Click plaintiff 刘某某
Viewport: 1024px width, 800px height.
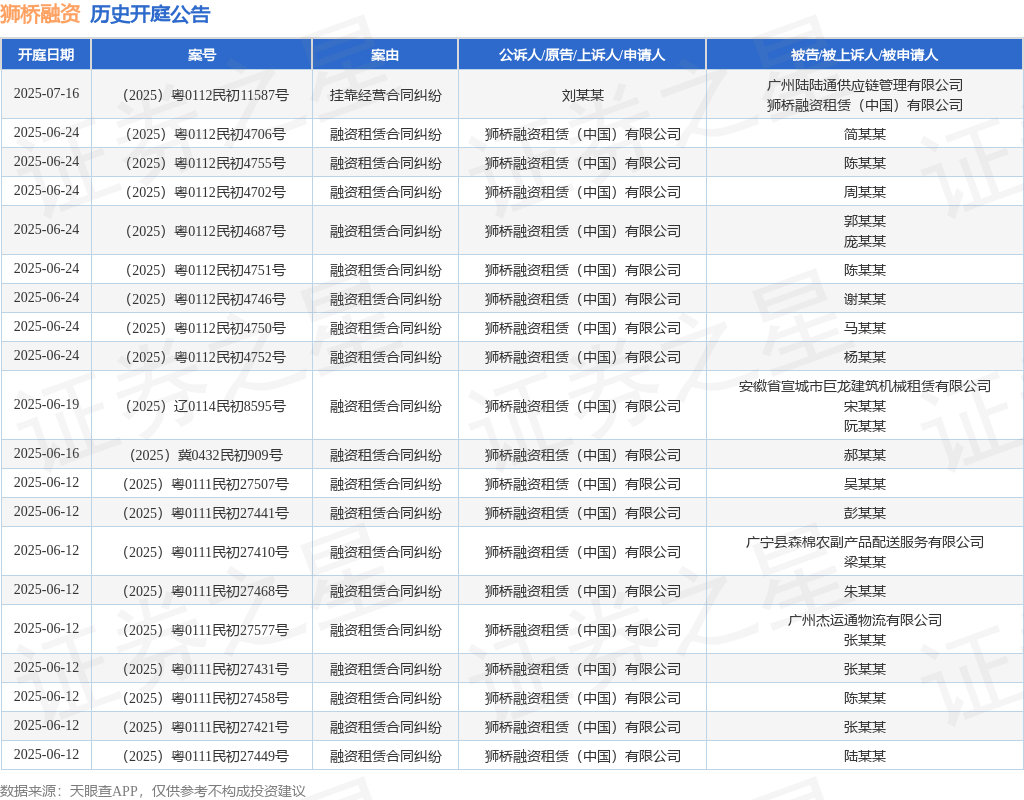583,95
